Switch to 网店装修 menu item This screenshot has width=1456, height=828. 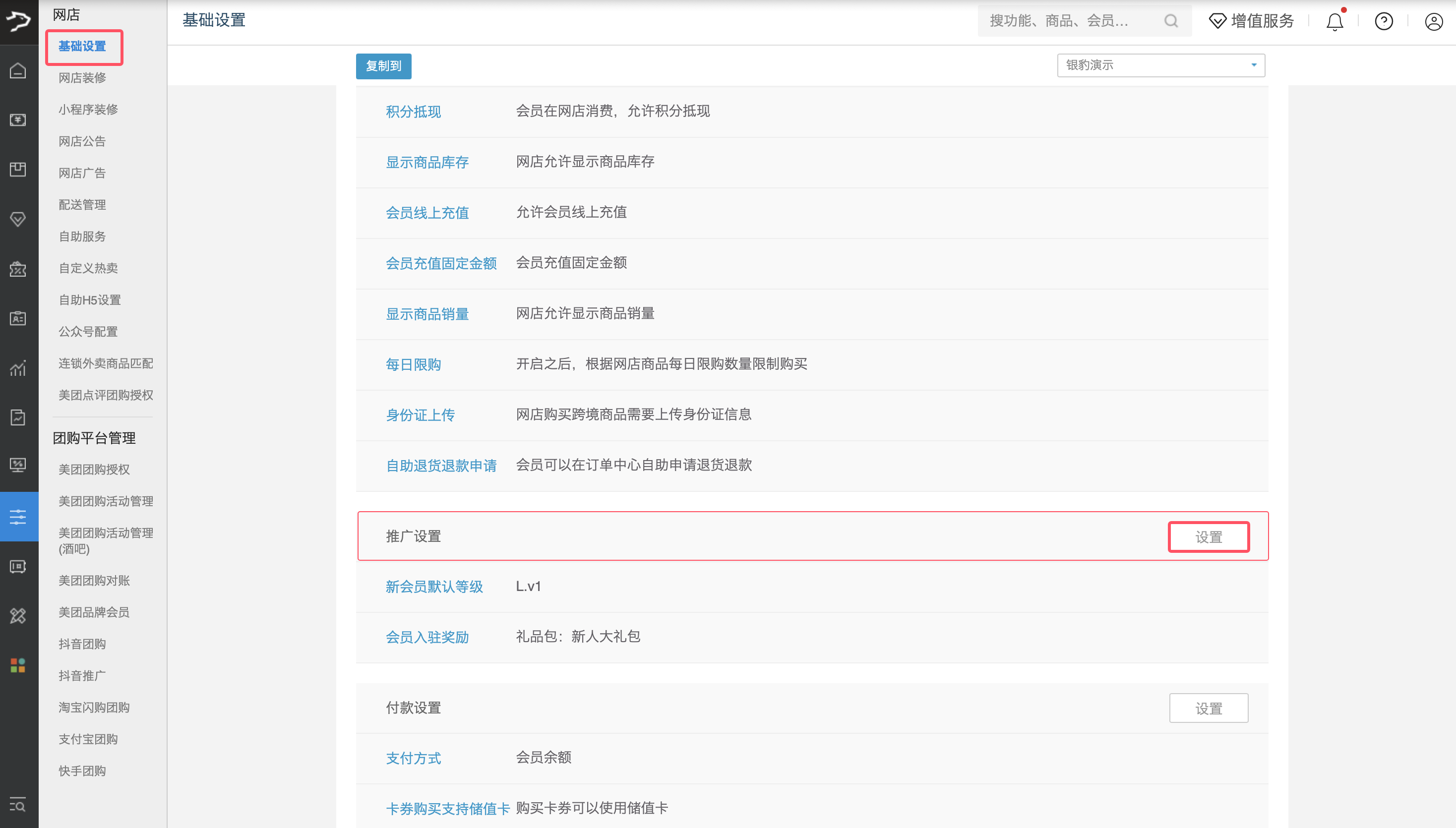[x=82, y=78]
